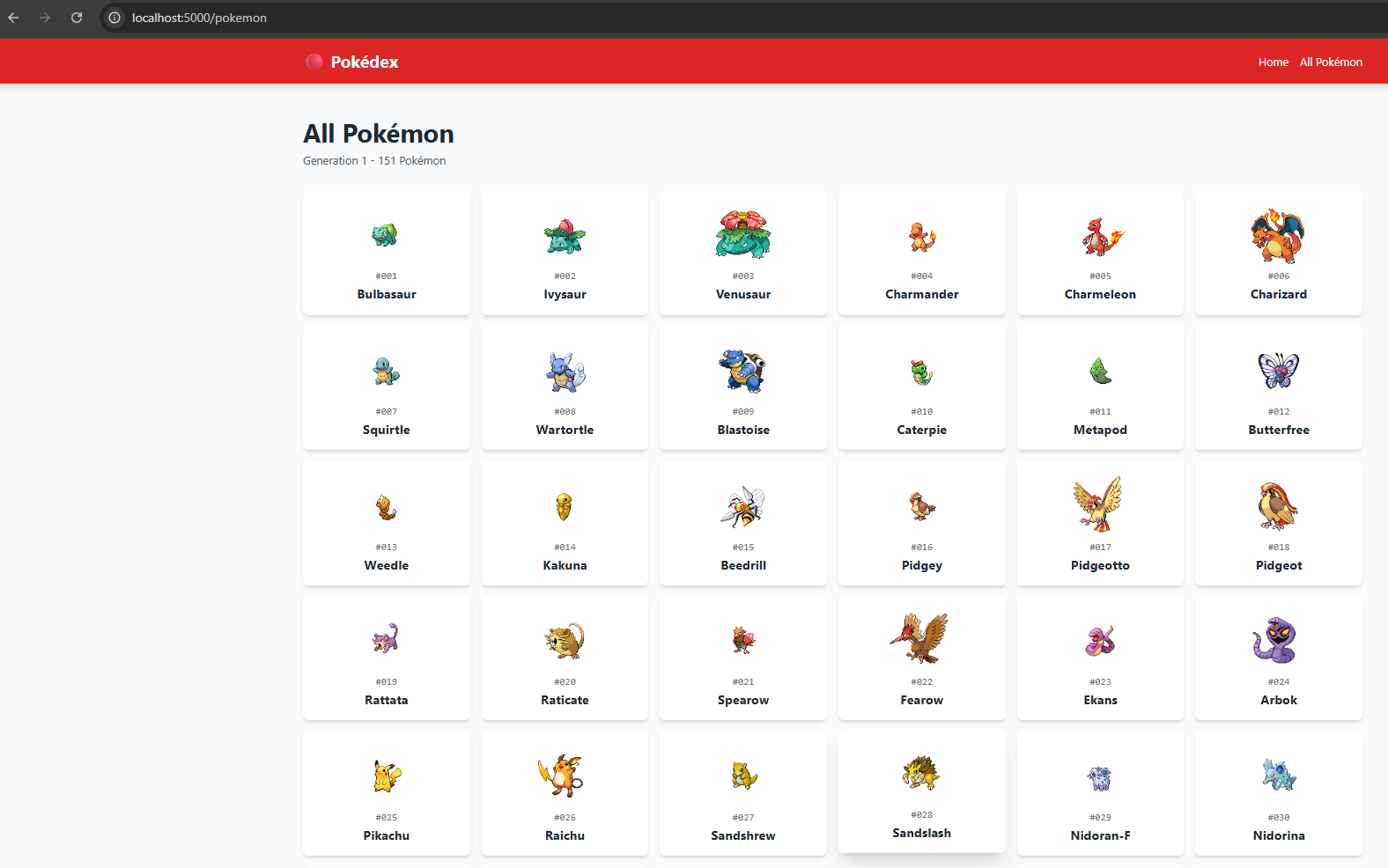This screenshot has width=1388, height=868.
Task: Select the Caterpie sprite
Action: click(x=921, y=371)
